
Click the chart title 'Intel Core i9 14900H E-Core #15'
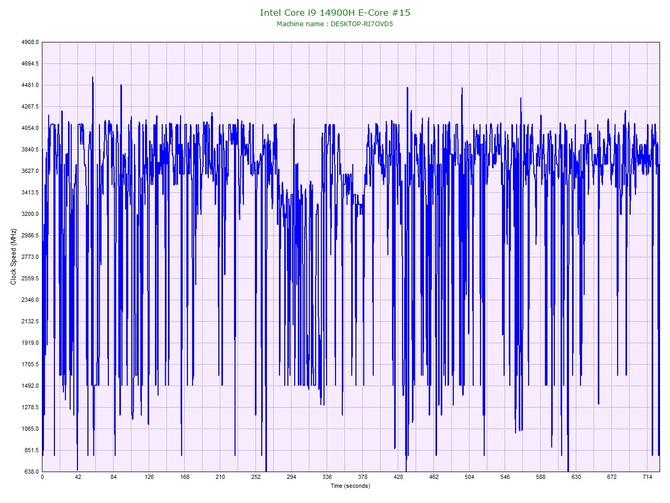coord(335,13)
